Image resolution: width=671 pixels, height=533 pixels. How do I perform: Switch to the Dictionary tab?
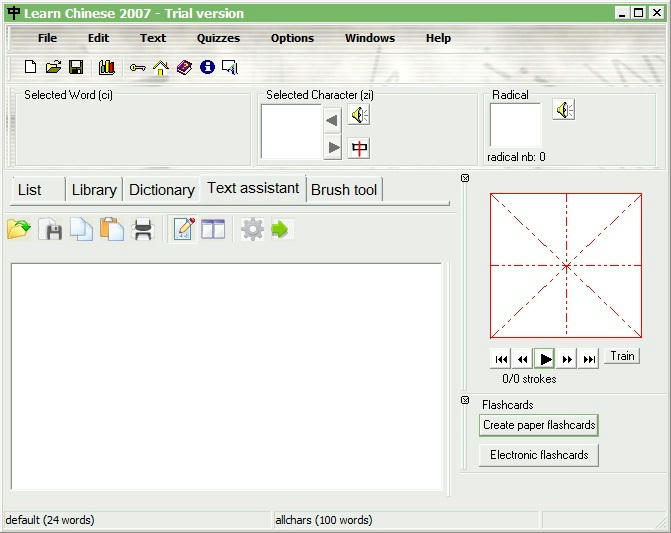pos(162,190)
